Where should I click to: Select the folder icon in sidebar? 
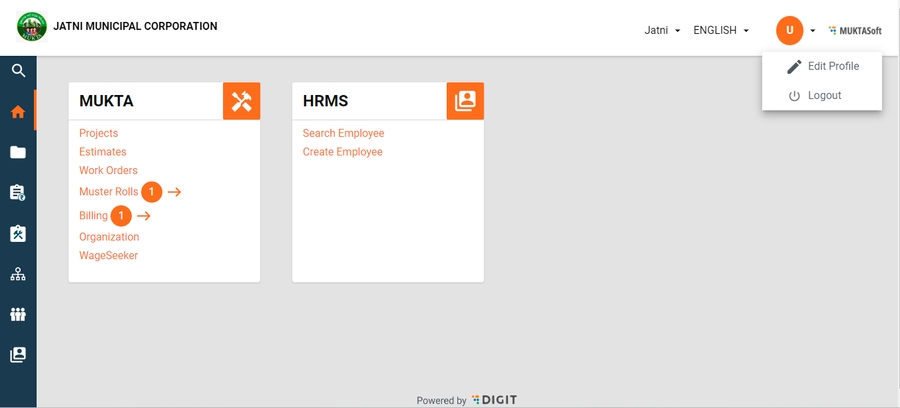click(18, 152)
